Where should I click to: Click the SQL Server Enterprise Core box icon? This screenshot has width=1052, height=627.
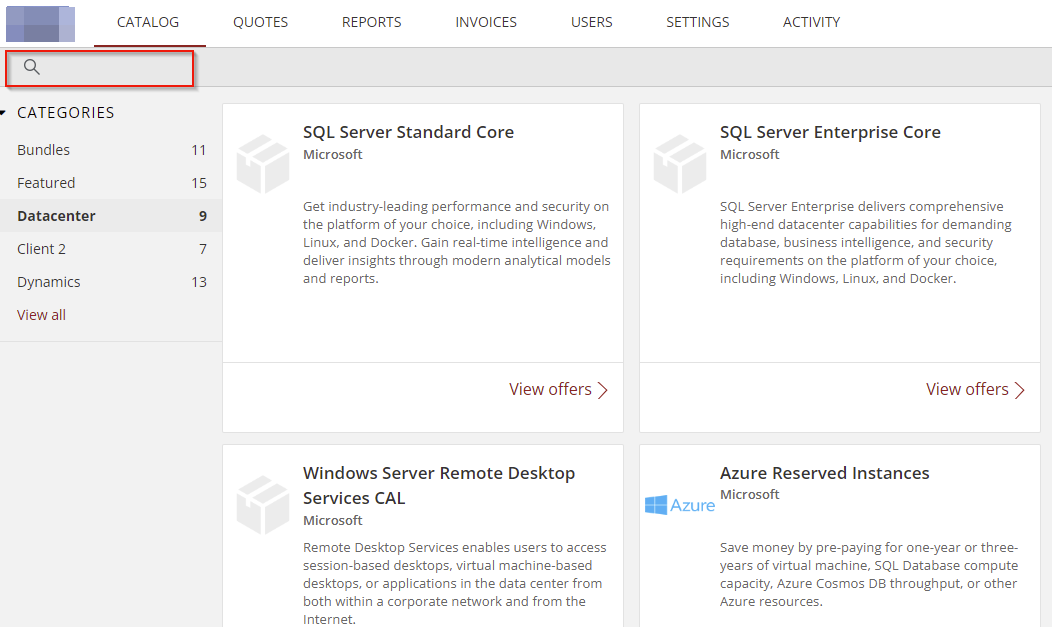point(680,164)
